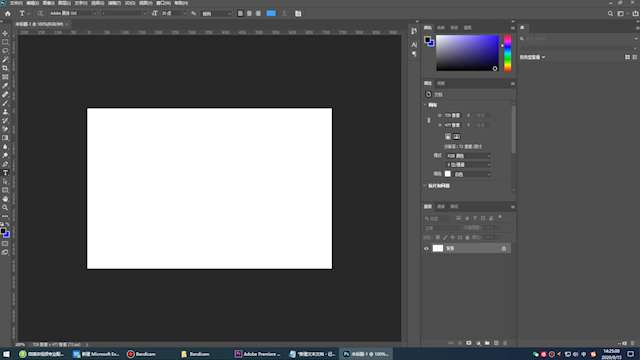Select the Eyedropper tool

5,86
